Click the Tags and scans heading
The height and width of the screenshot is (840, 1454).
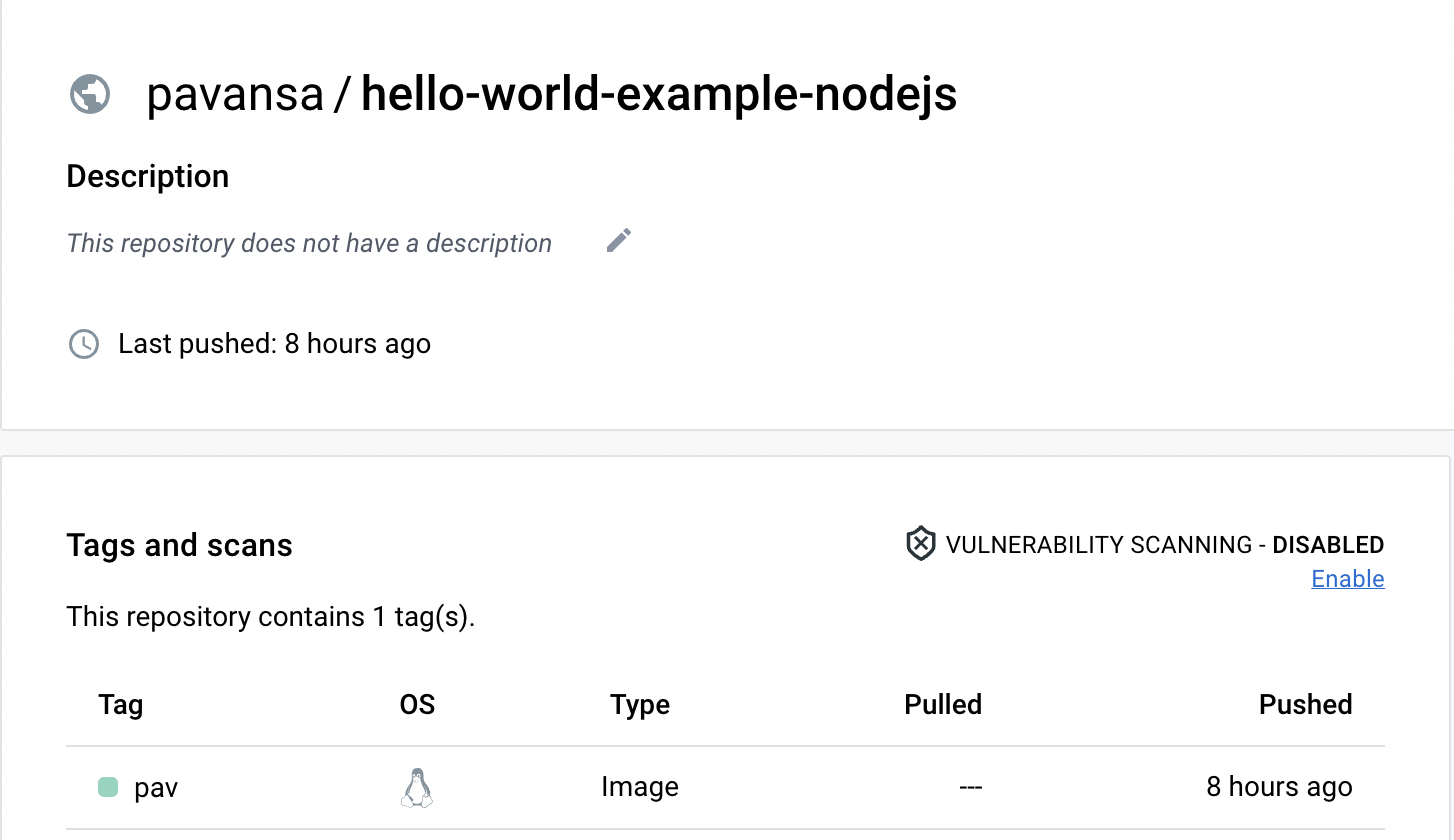[x=179, y=545]
